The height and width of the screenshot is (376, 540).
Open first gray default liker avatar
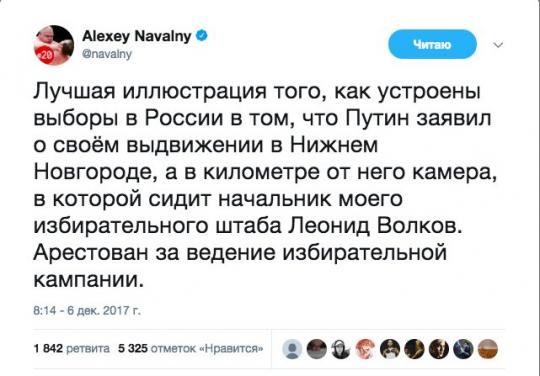(x=292, y=349)
